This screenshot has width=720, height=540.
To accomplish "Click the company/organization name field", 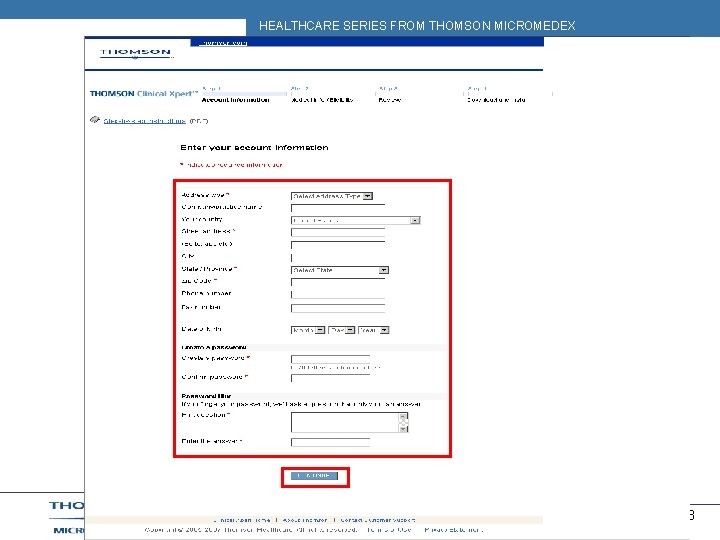I will pyautogui.click(x=338, y=208).
